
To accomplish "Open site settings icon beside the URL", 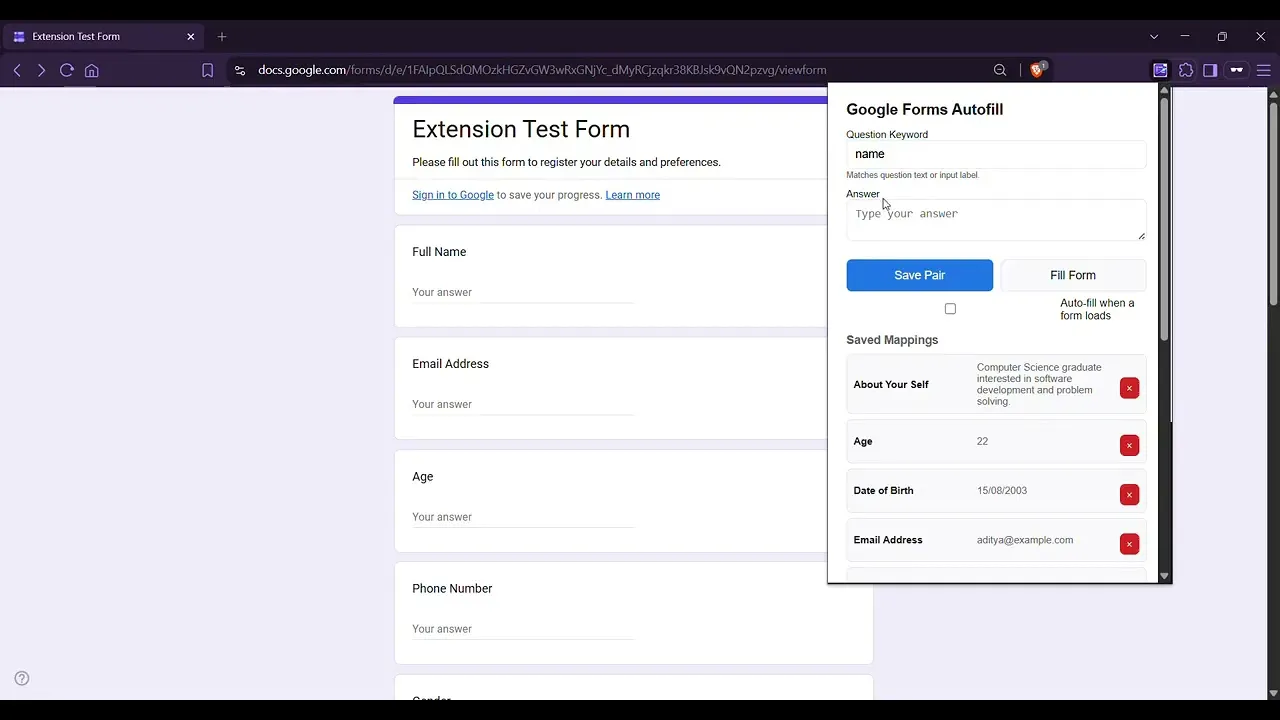I will tap(239, 70).
